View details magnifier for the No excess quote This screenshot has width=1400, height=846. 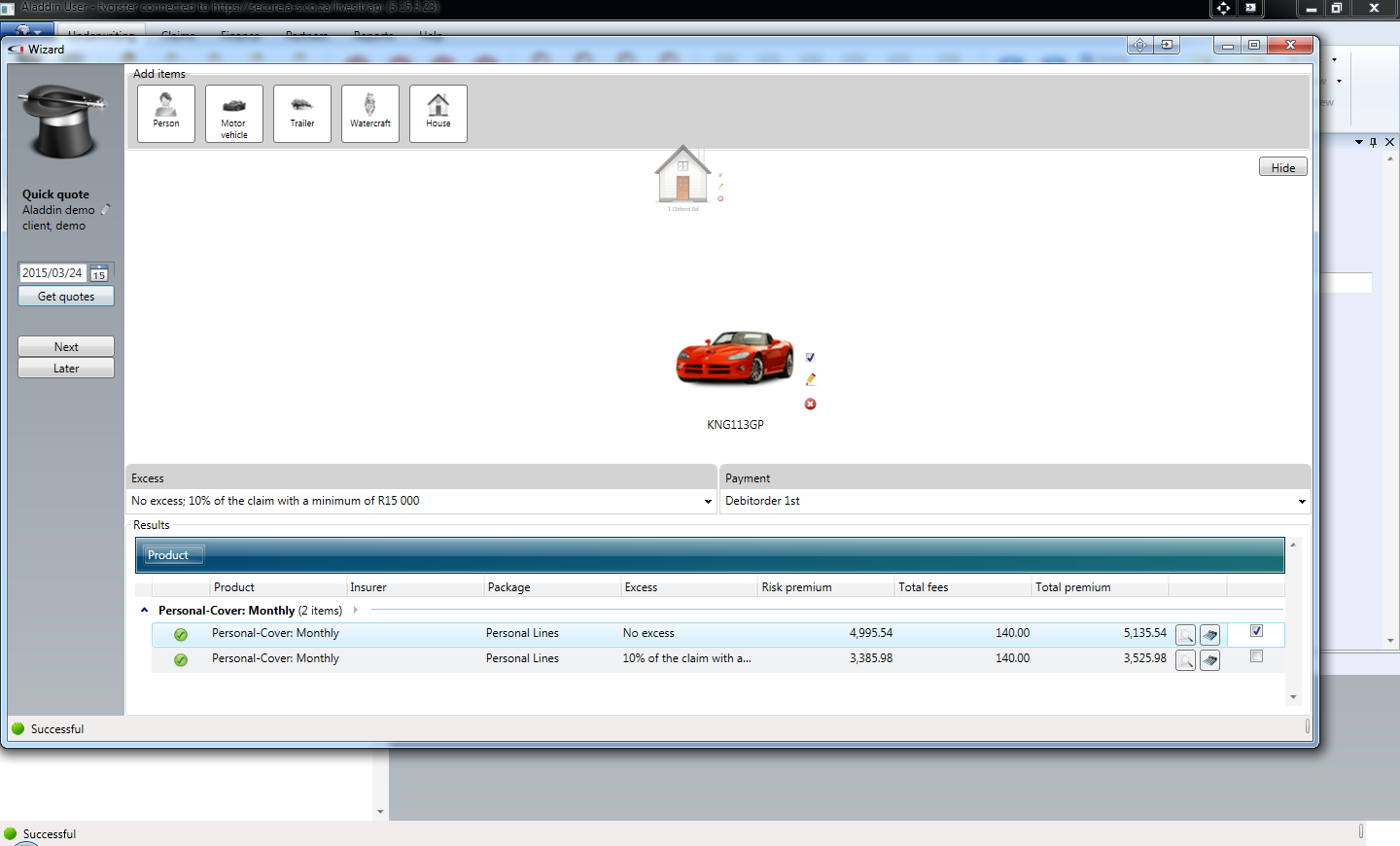[1185, 635]
